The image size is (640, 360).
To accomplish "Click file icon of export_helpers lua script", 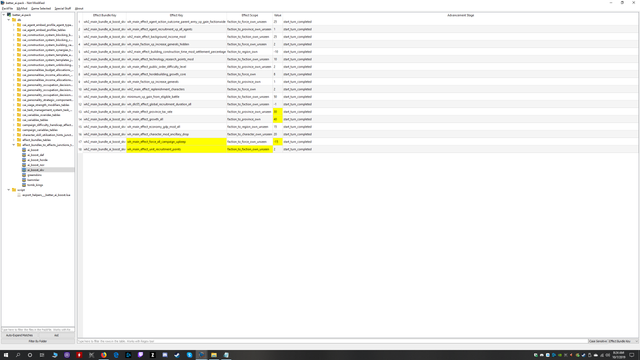I will click(x=19, y=195).
